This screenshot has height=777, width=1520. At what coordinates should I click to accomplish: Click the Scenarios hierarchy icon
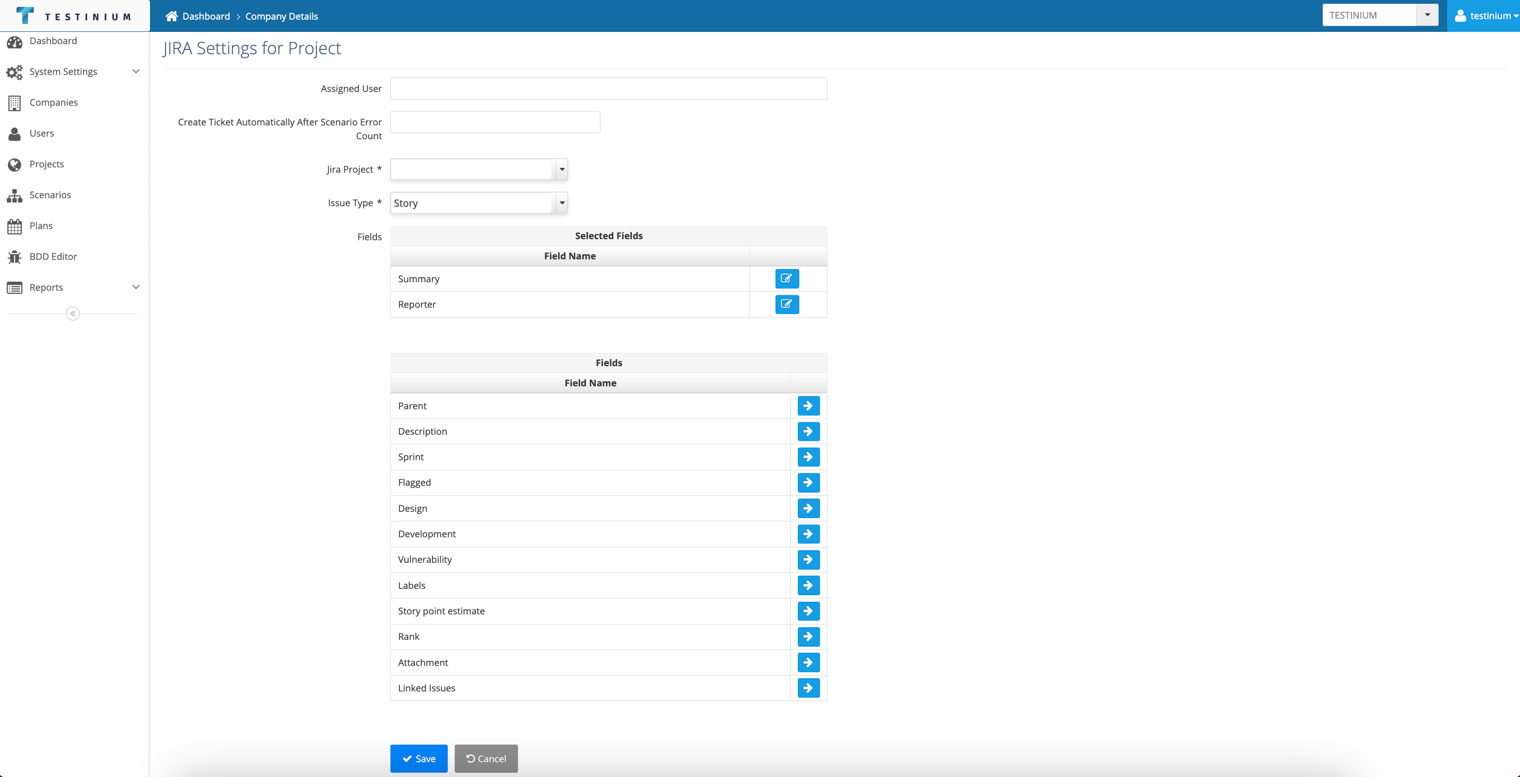tap(14, 196)
